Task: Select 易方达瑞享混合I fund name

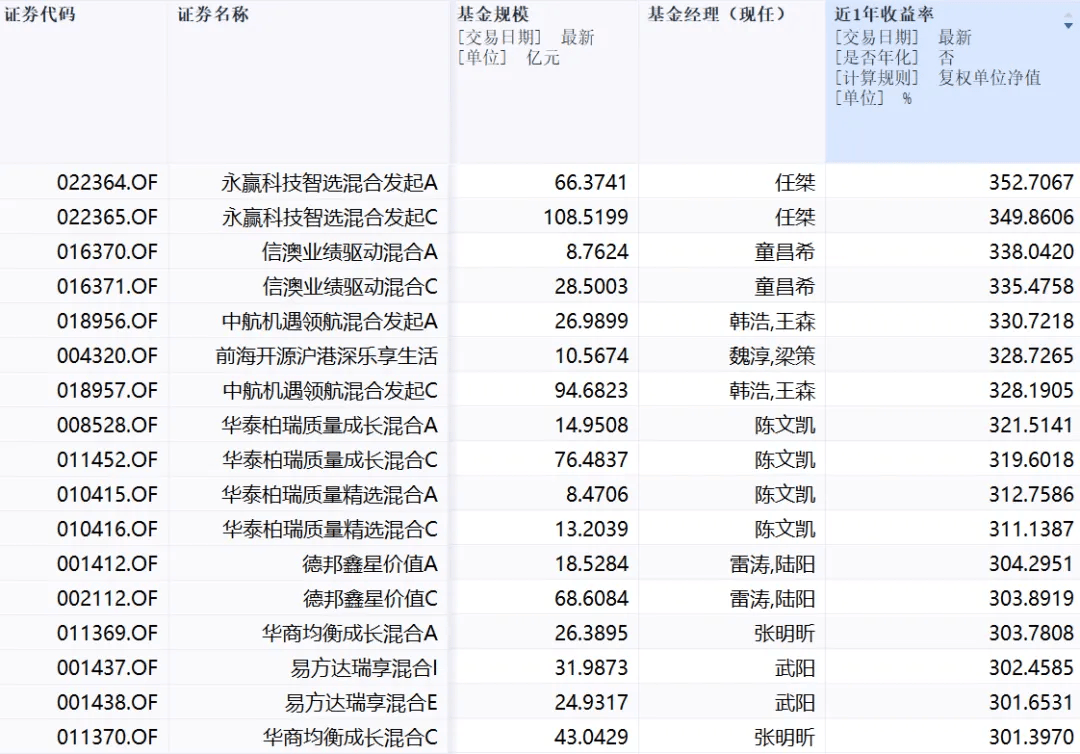Action: point(364,668)
